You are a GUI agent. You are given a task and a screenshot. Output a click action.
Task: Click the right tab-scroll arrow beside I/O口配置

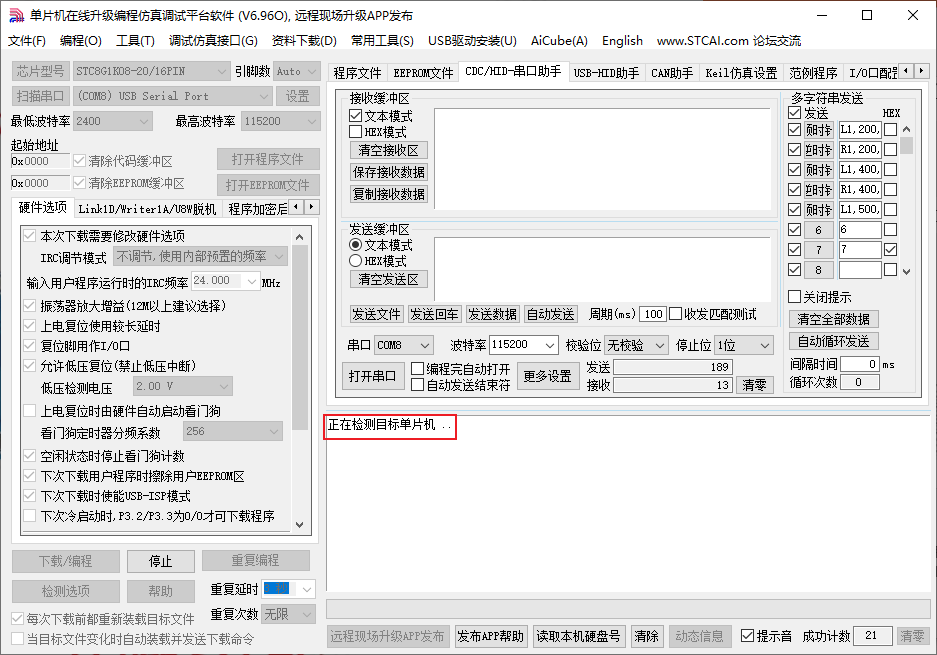921,71
